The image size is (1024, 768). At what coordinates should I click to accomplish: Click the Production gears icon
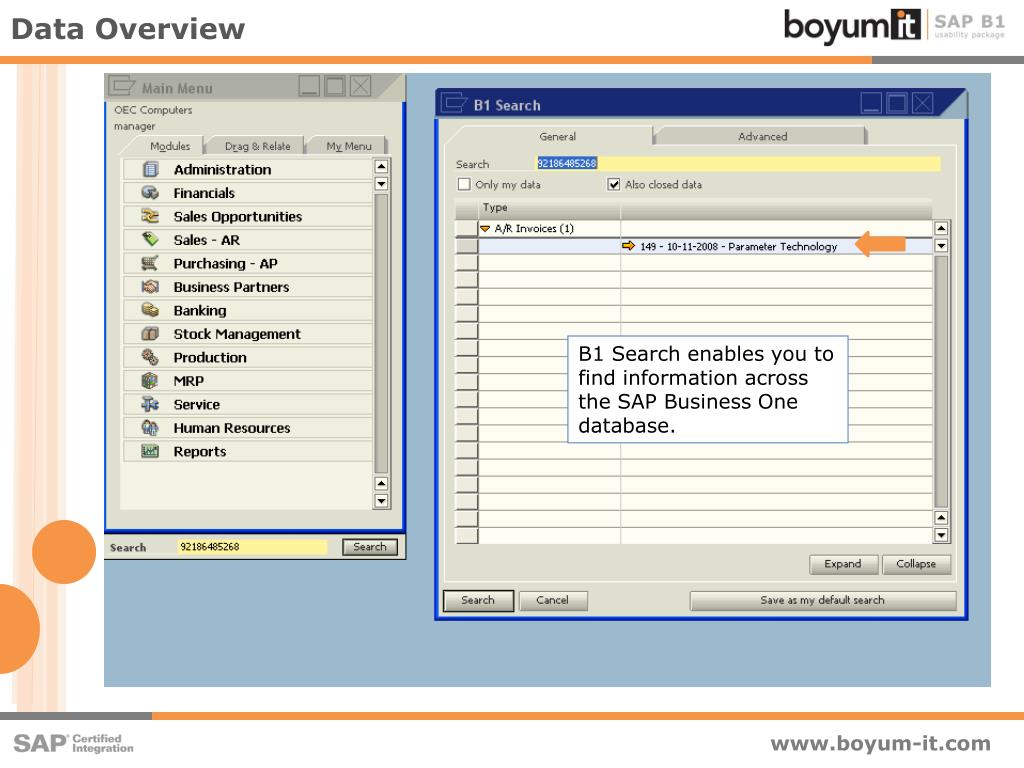coord(150,357)
